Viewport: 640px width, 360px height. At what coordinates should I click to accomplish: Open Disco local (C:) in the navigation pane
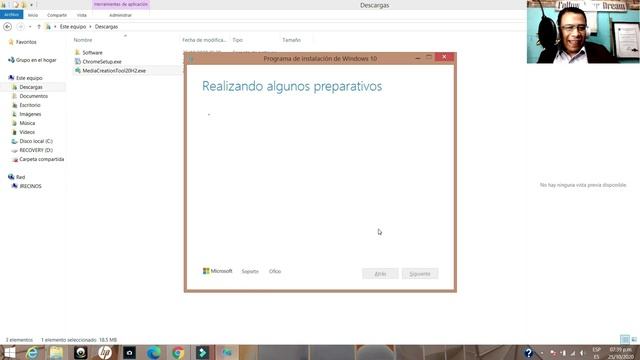(x=36, y=141)
